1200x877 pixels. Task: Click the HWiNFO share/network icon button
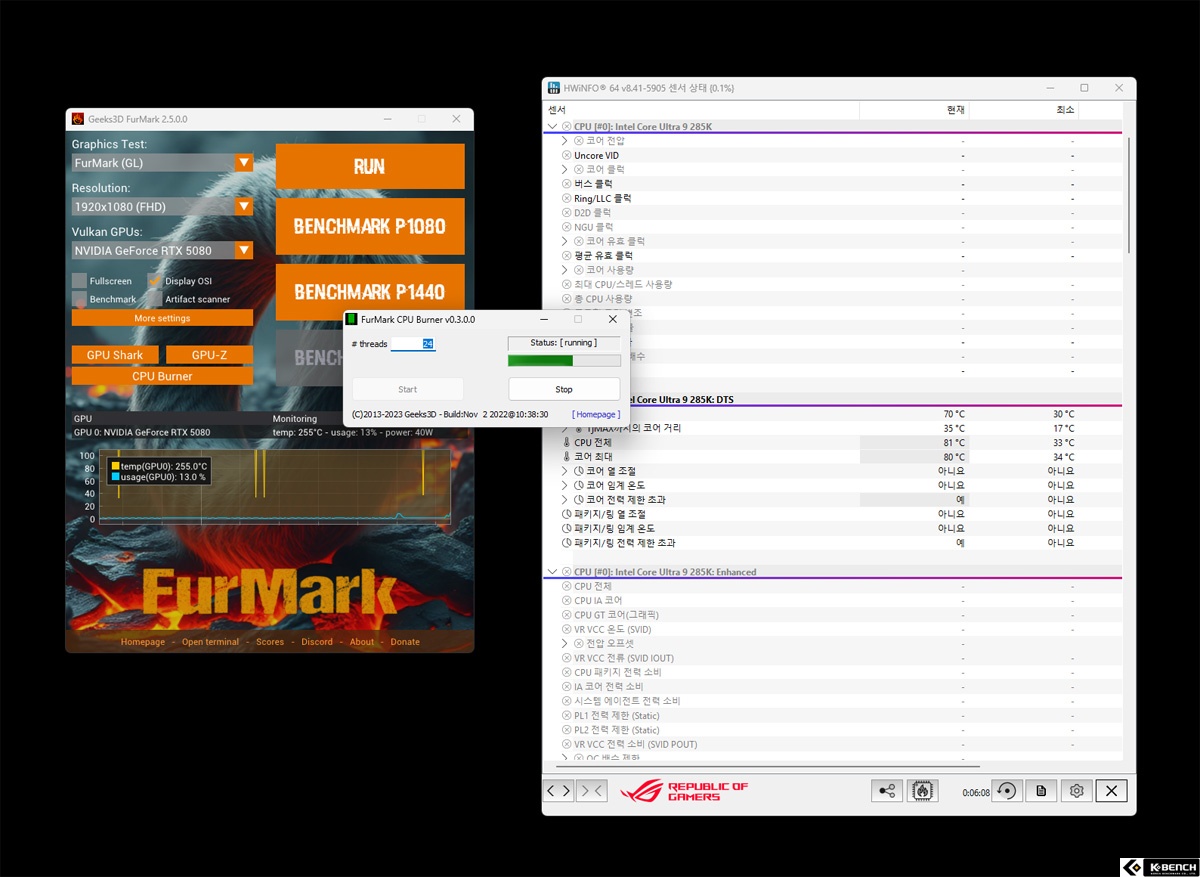887,791
